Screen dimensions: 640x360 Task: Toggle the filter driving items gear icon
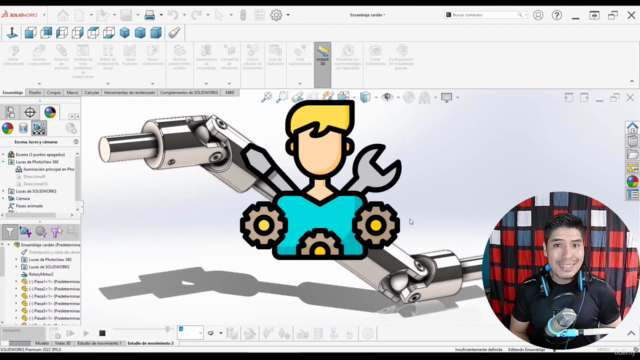click(41, 232)
